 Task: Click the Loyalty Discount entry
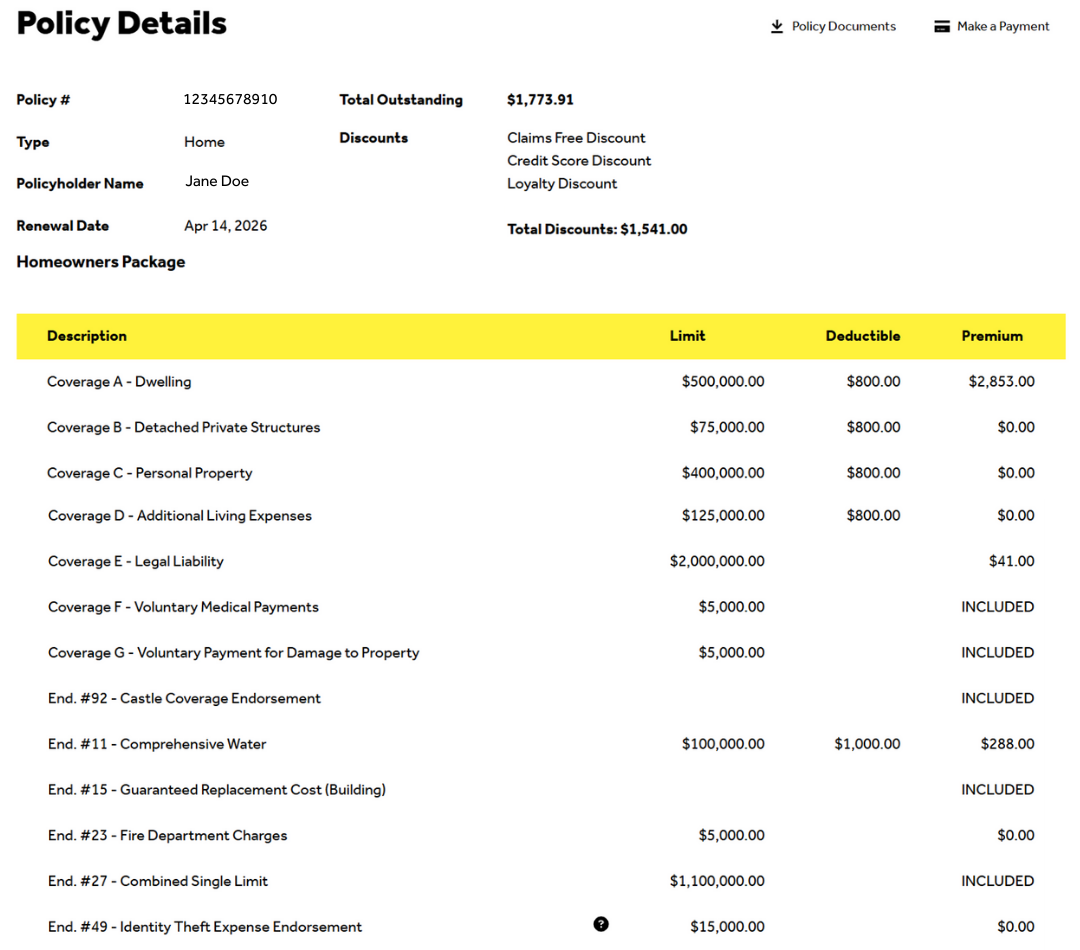(x=562, y=184)
